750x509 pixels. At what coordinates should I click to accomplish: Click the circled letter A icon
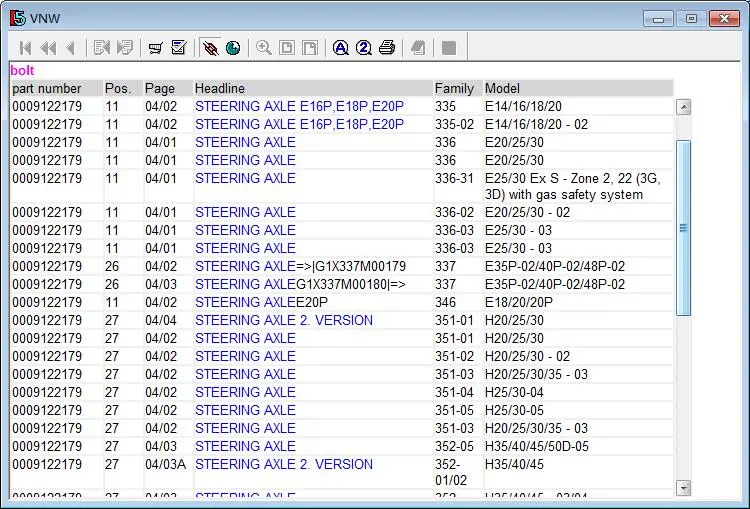[x=341, y=48]
